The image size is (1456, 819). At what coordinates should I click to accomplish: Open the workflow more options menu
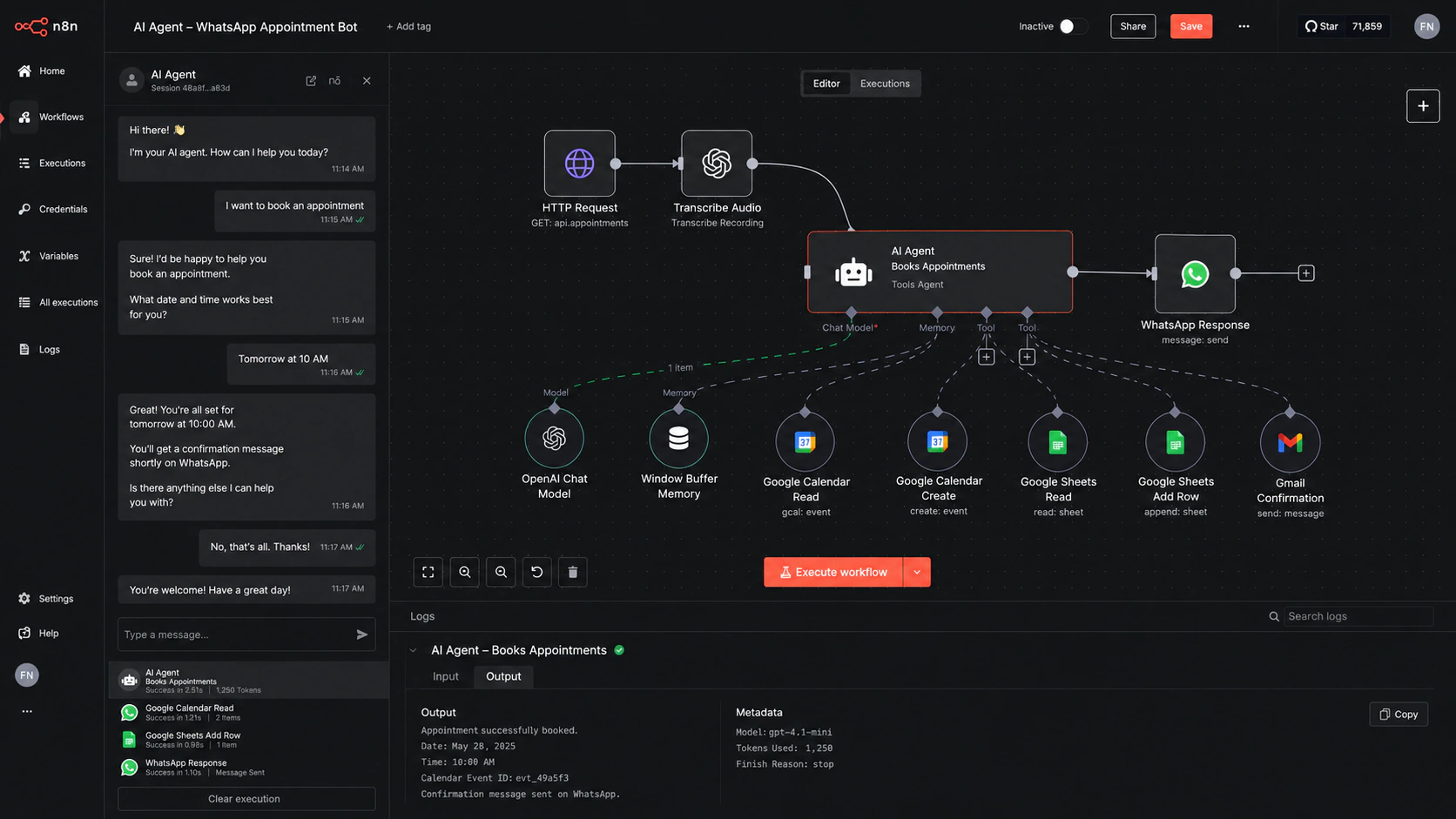(1244, 26)
